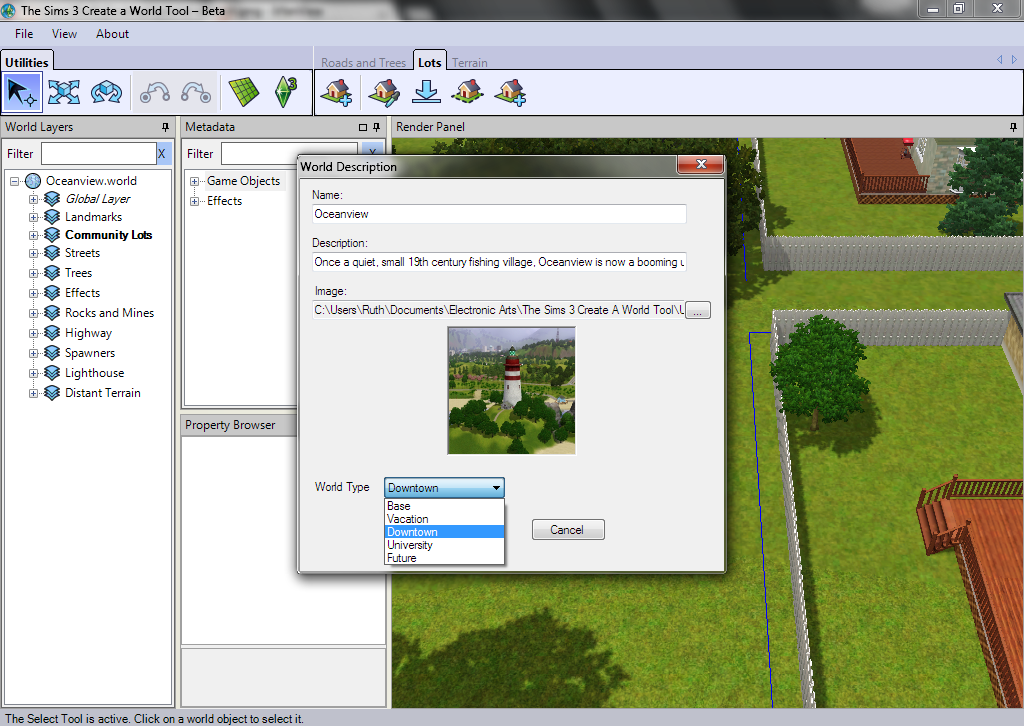Choose Vacation from World Type list
The image size is (1024, 726).
pos(407,519)
